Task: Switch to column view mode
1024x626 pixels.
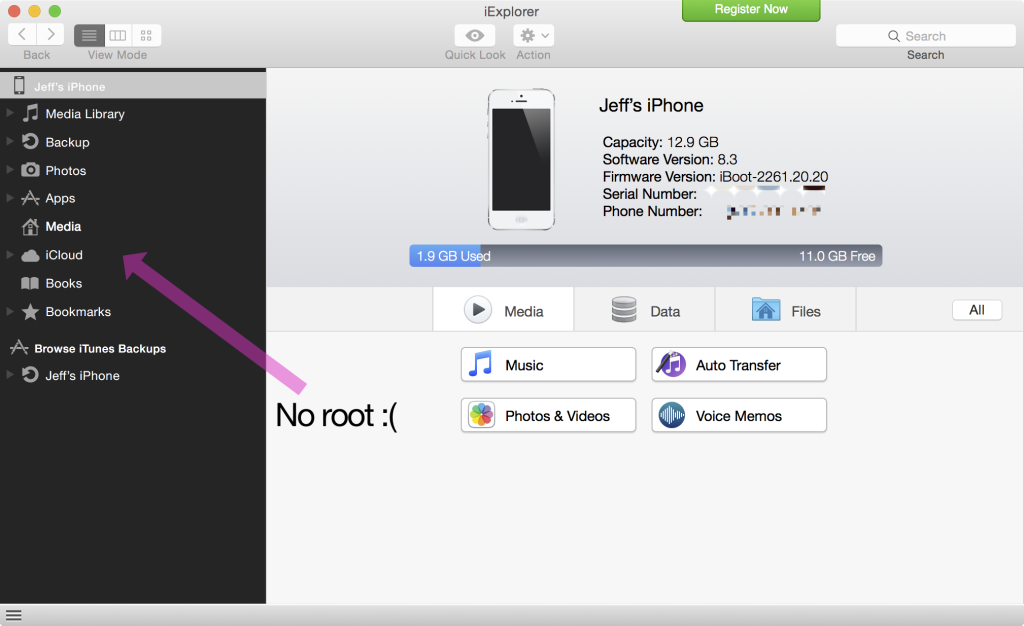Action: [118, 35]
